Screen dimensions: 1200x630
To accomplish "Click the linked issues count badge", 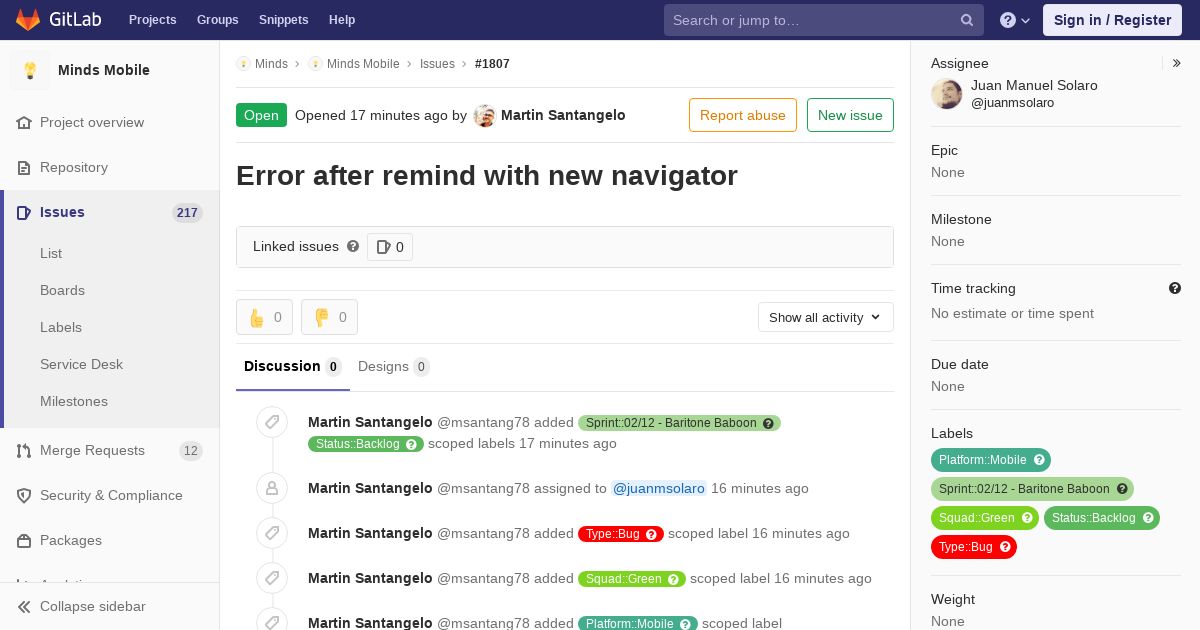I will tap(390, 247).
